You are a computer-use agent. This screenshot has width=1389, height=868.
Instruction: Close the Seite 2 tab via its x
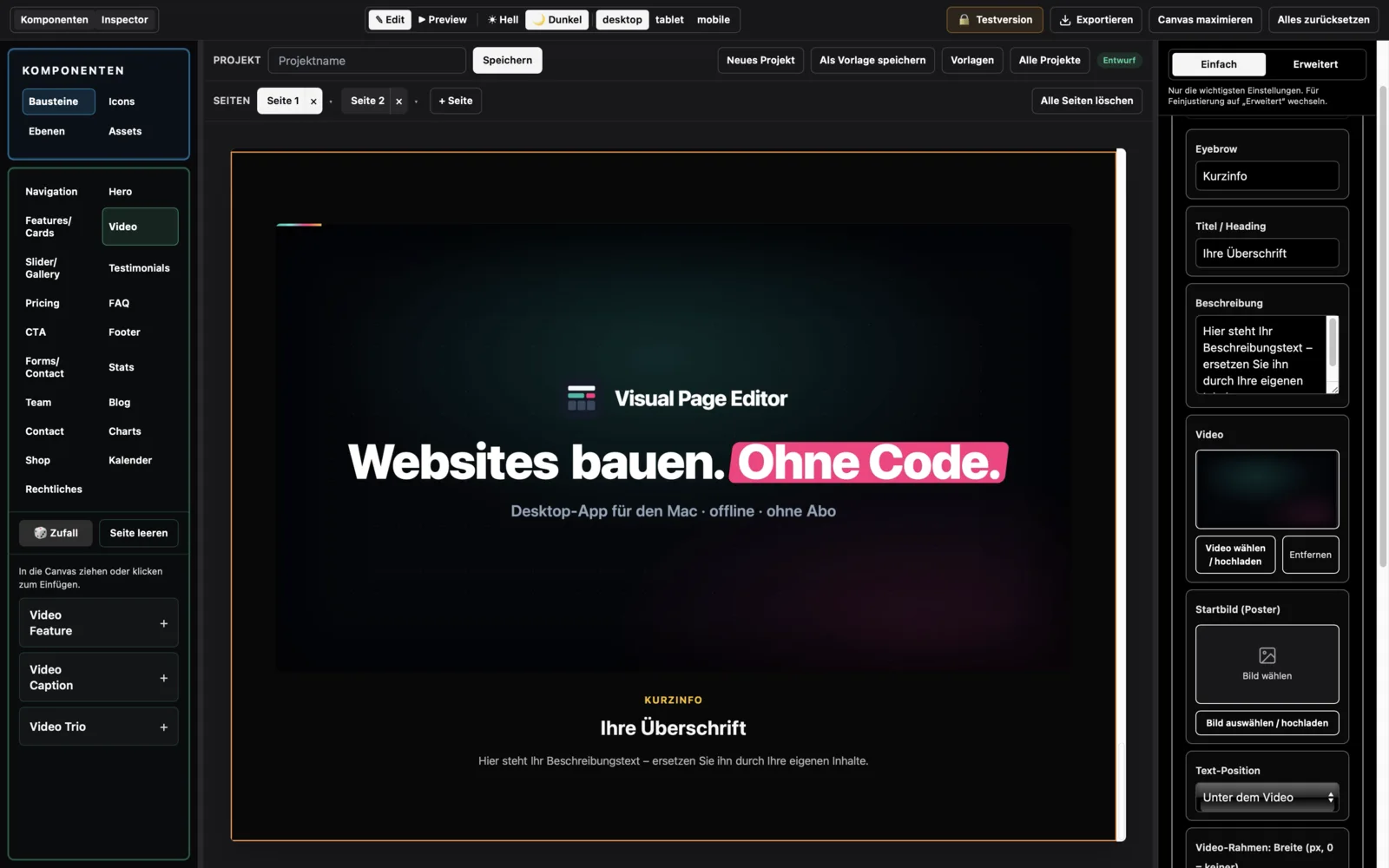(398, 102)
